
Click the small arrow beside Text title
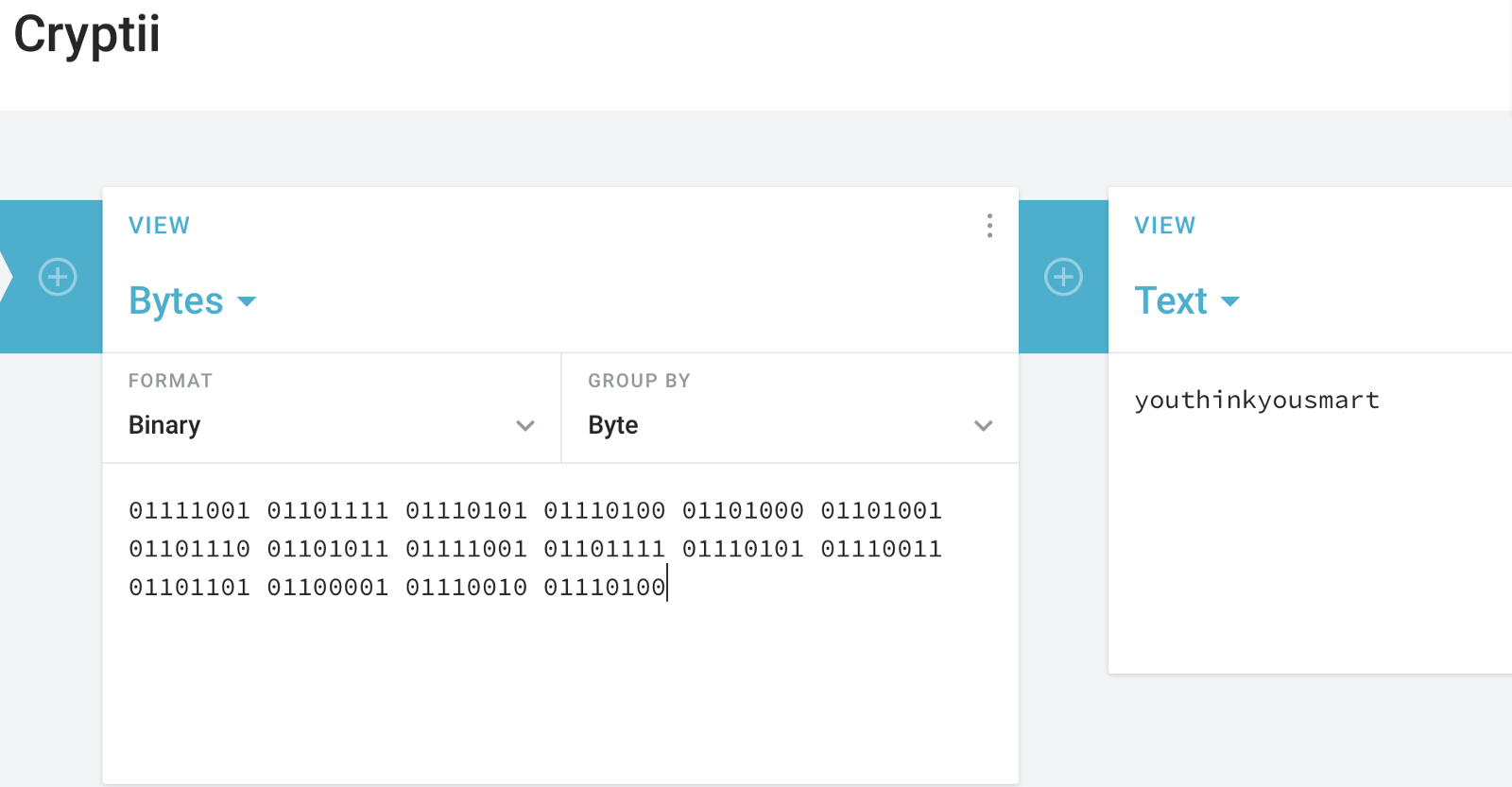[x=1230, y=302]
